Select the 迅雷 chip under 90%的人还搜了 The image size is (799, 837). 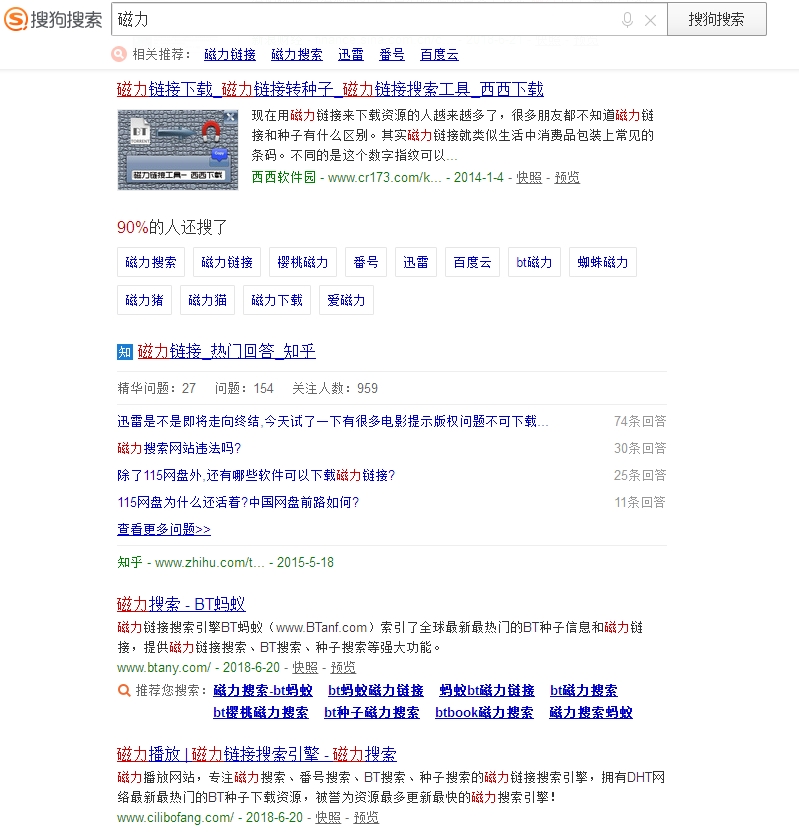(x=416, y=262)
